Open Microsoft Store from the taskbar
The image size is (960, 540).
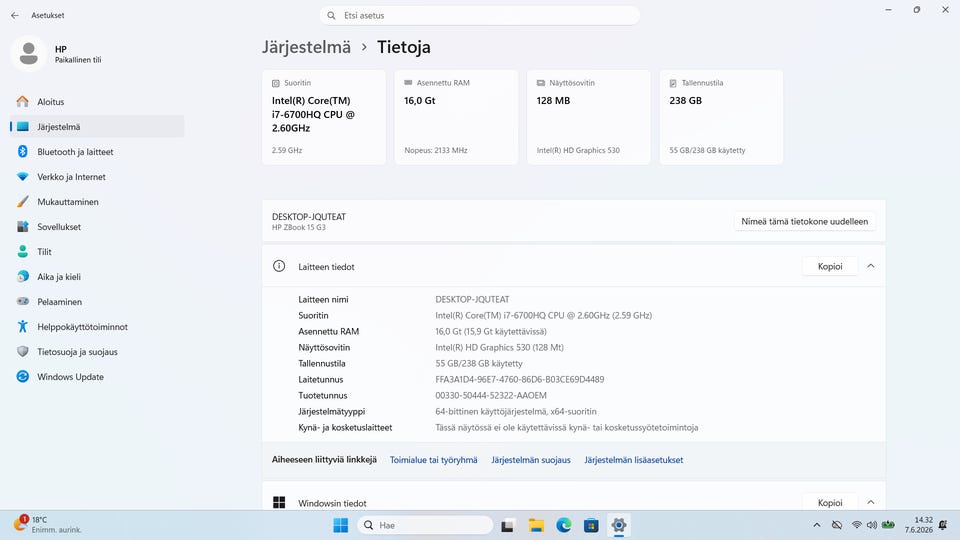click(591, 525)
